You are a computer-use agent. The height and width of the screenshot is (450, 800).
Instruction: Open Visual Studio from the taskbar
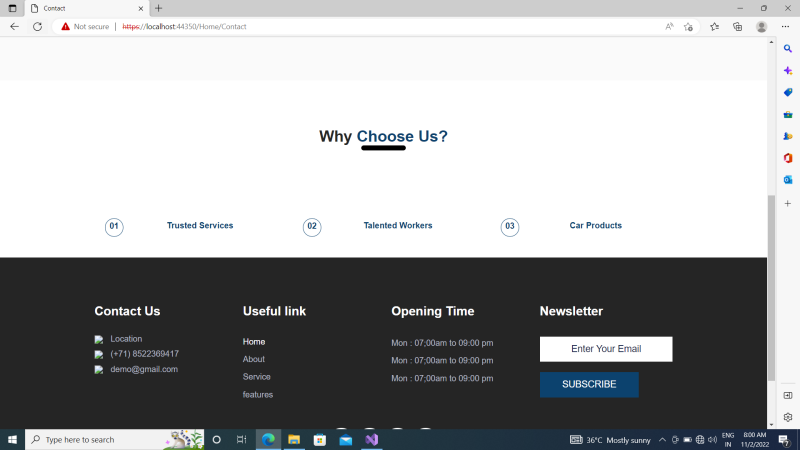(x=372, y=440)
